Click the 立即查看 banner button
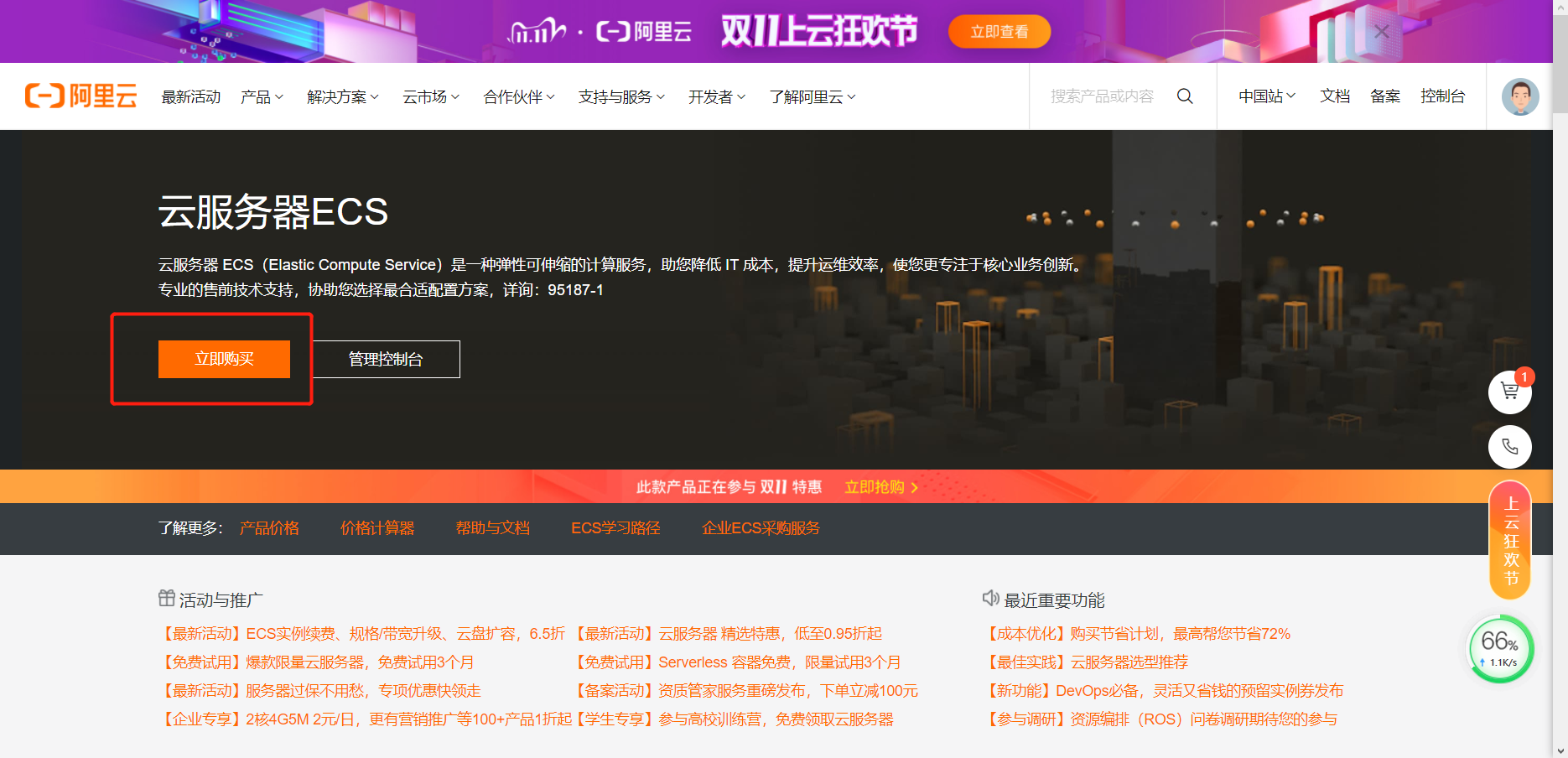This screenshot has height=758, width=1568. point(999,32)
